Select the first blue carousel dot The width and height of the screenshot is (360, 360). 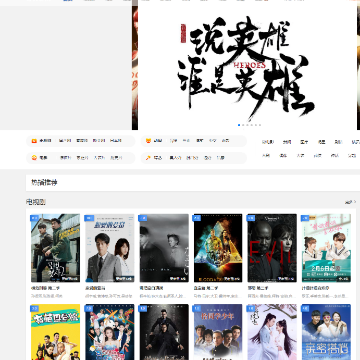click(239, 125)
